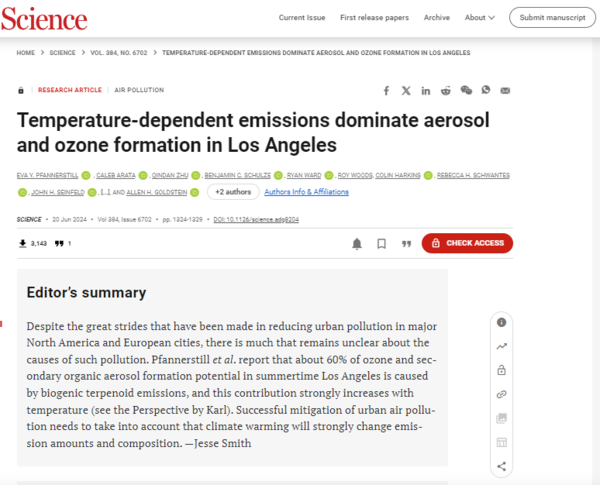Image resolution: width=600 pixels, height=485 pixels.
Task: Share article on Facebook
Action: [387, 90]
